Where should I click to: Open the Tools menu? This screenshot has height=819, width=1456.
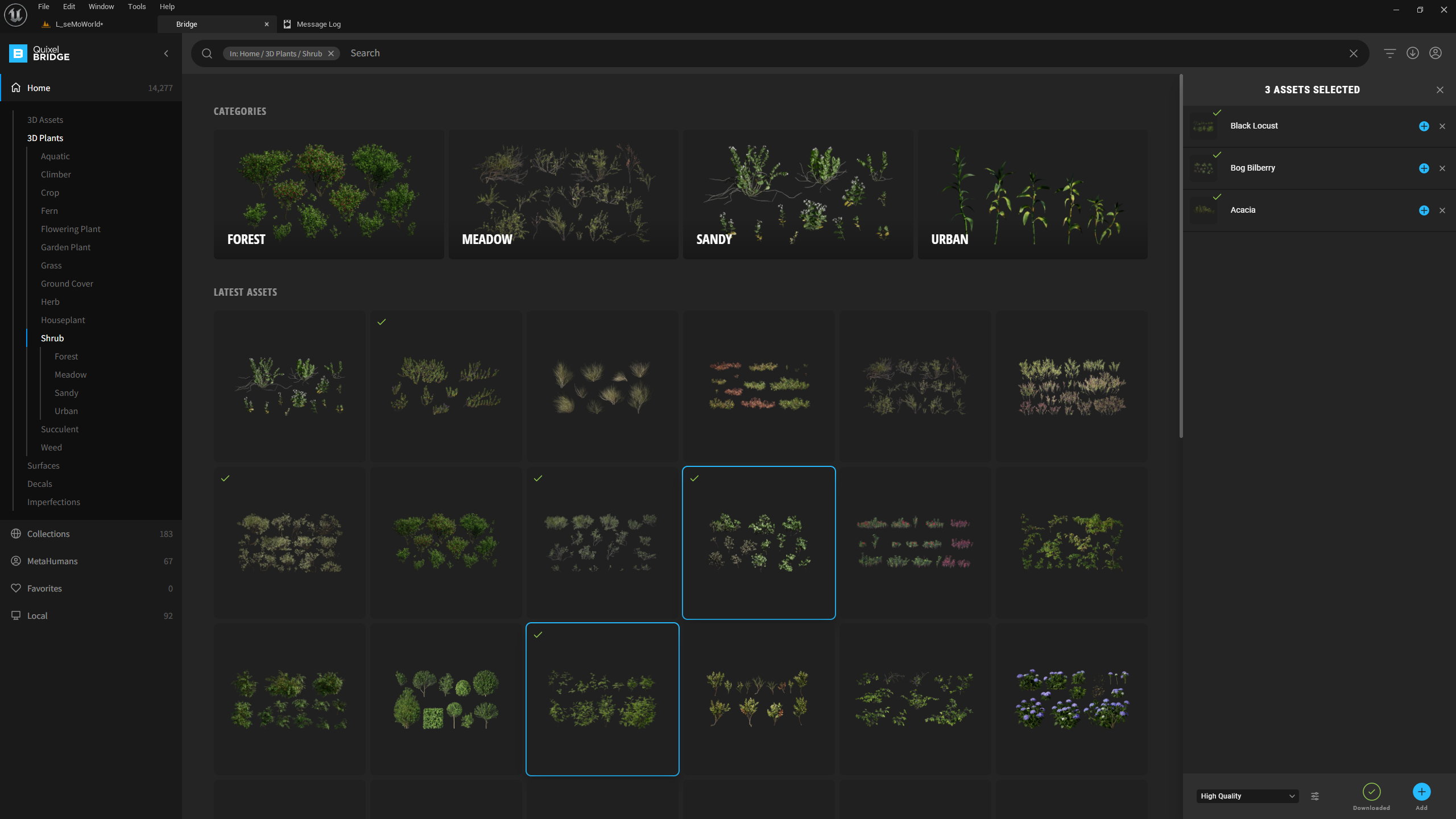[136, 7]
